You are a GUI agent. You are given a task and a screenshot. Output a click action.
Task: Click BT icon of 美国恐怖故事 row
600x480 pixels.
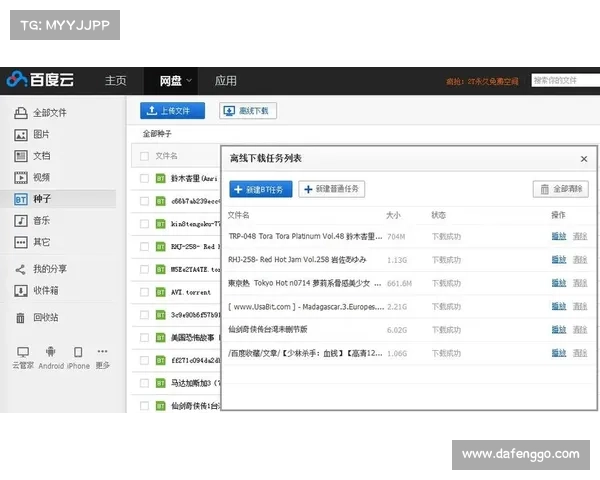(x=161, y=338)
